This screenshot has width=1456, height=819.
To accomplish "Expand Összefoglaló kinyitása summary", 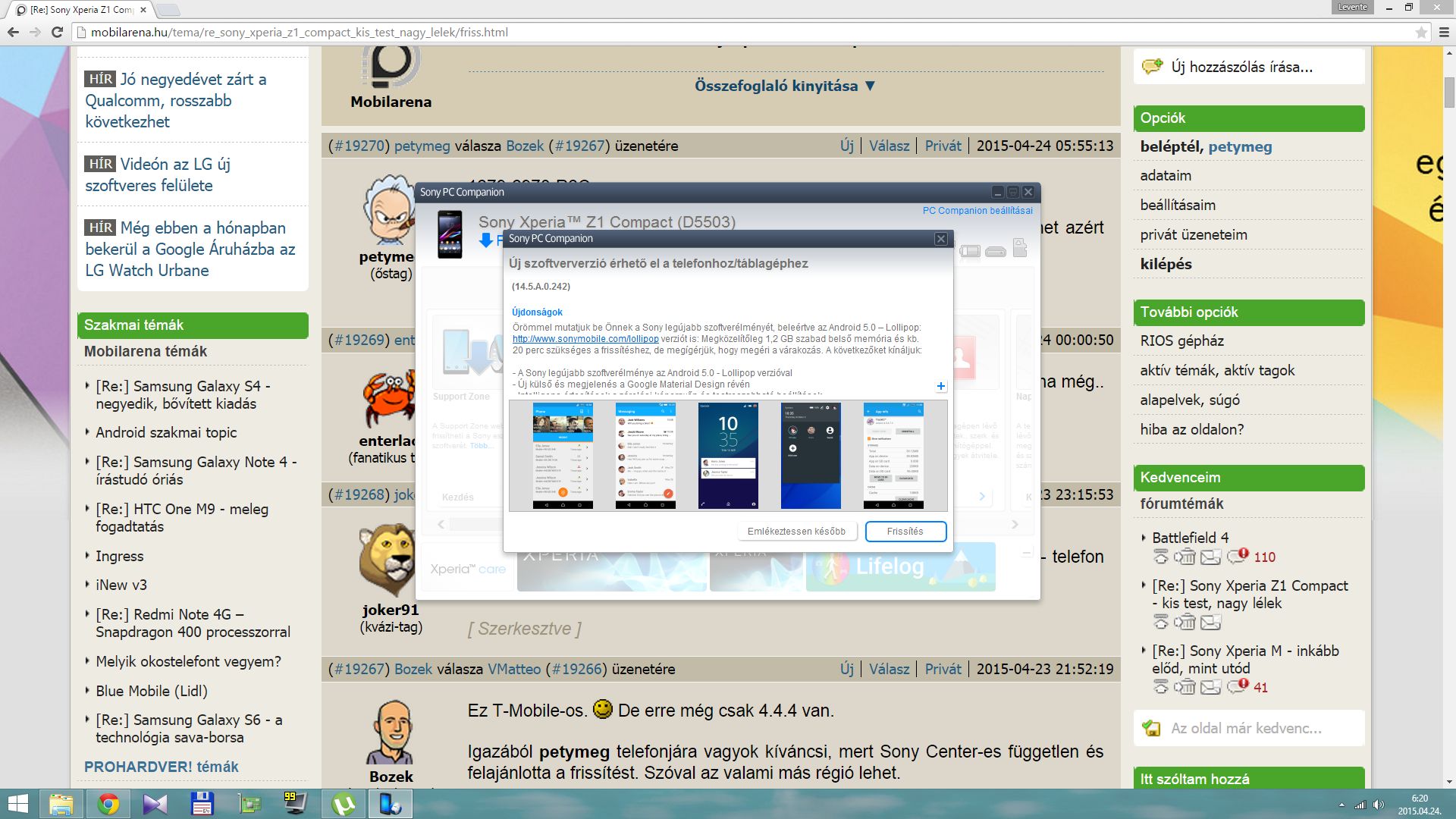I will pyautogui.click(x=786, y=86).
